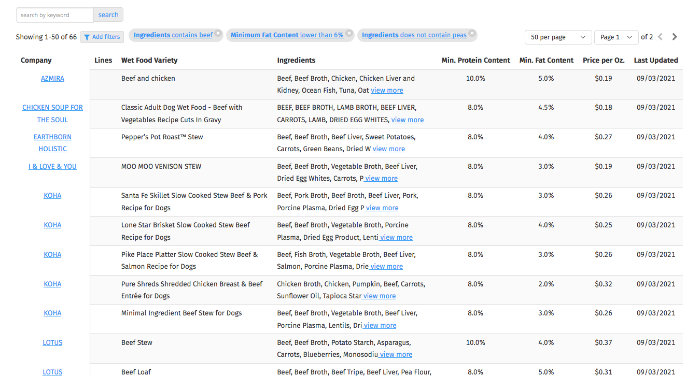700x376 pixels.
Task: Expand 'view more' for Beef and chicken ingredients
Action: (x=387, y=91)
